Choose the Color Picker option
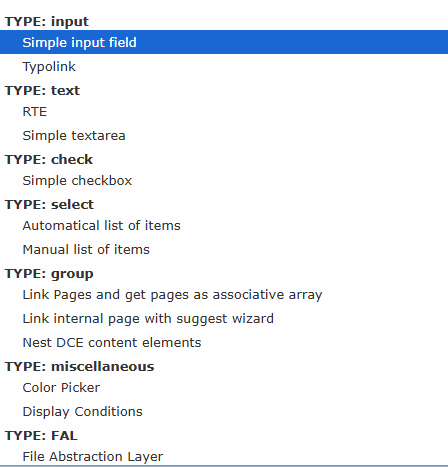448x467 pixels. click(224, 387)
